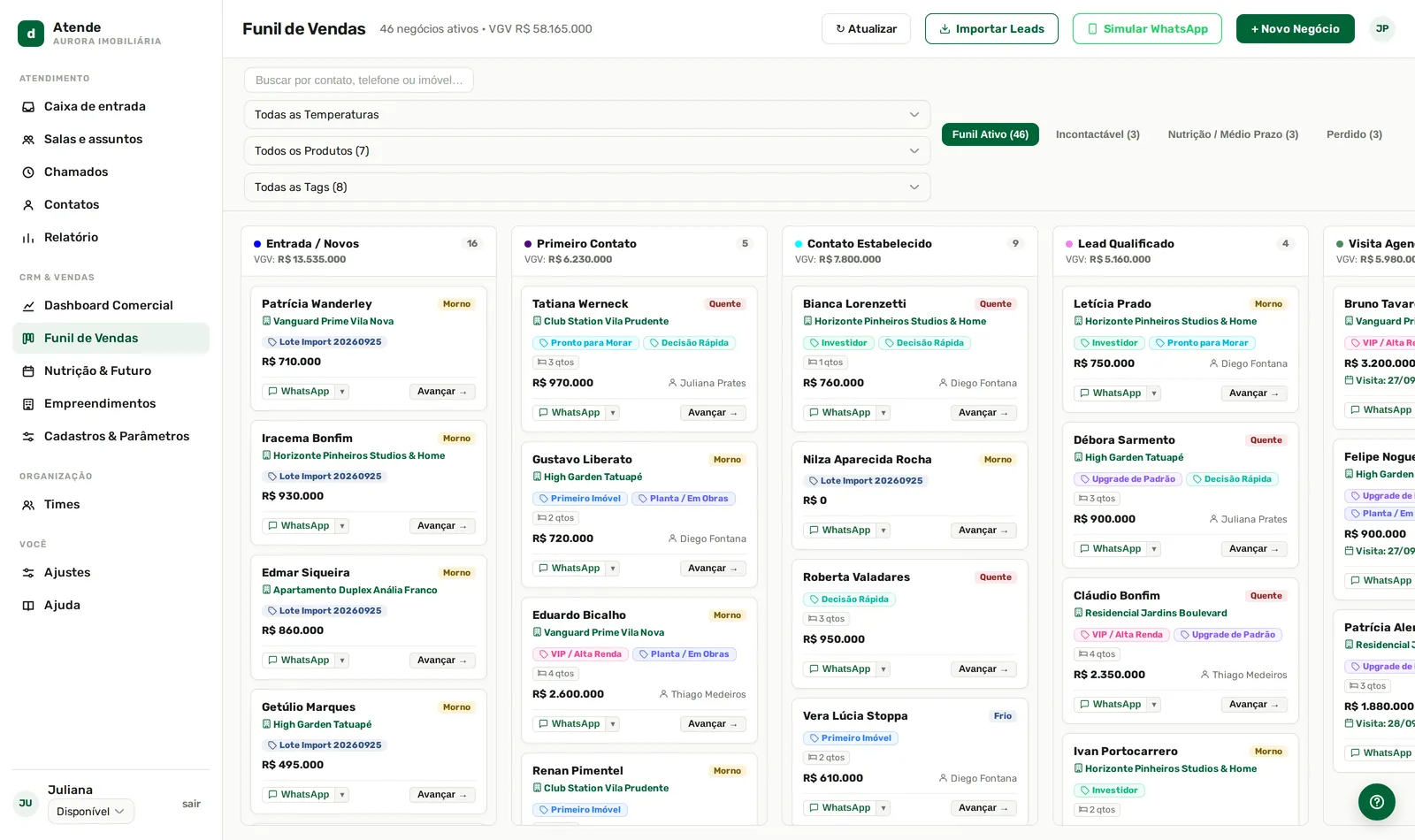Open WhatsApp dropdown arrow on Tatiana Werneck card

[613, 413]
